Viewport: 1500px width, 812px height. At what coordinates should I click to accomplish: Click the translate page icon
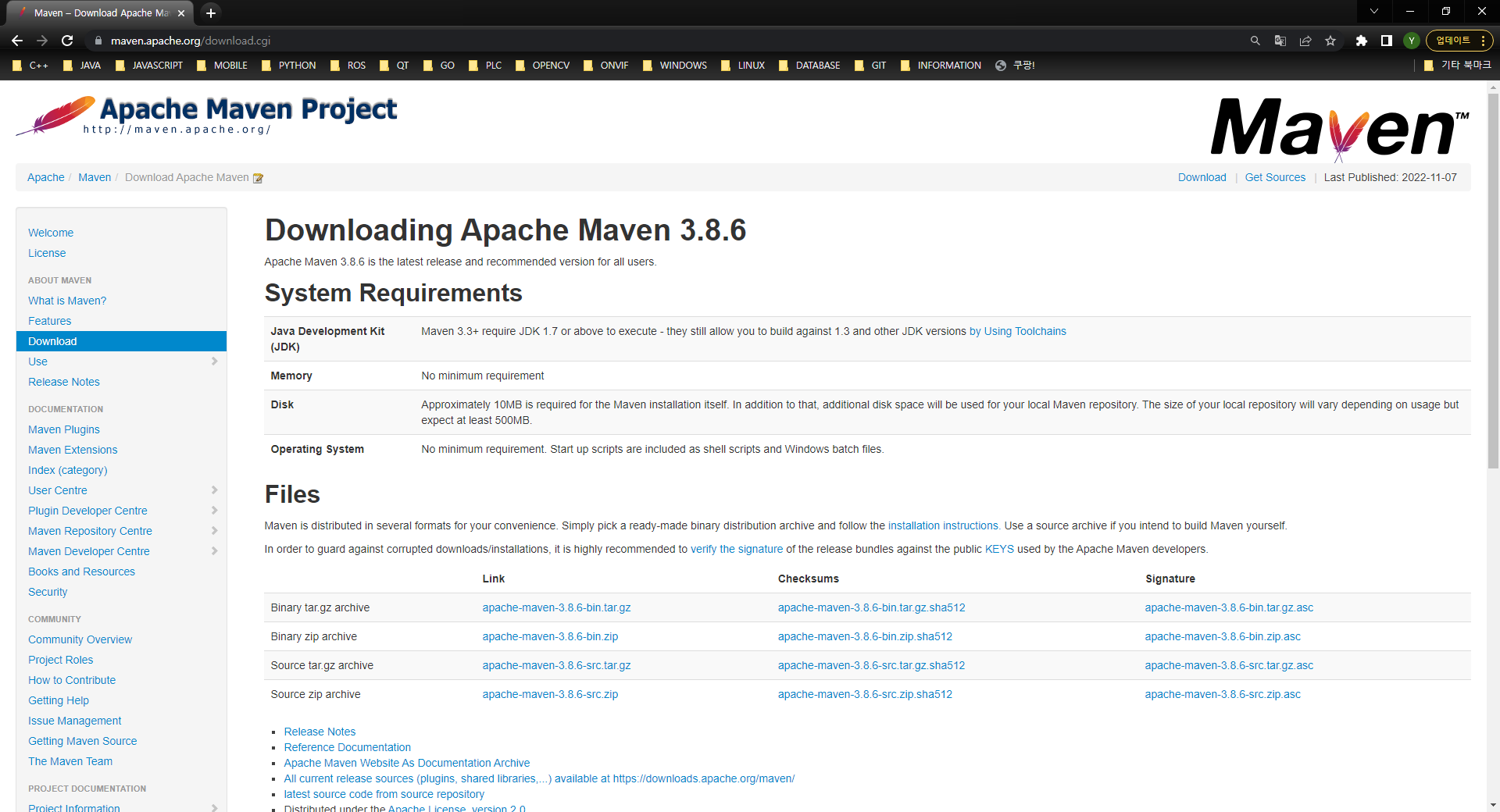[x=1280, y=41]
